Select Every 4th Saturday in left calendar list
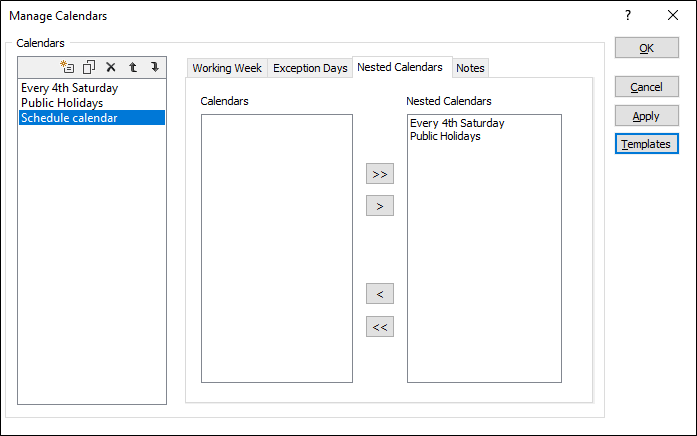 click(x=69, y=88)
